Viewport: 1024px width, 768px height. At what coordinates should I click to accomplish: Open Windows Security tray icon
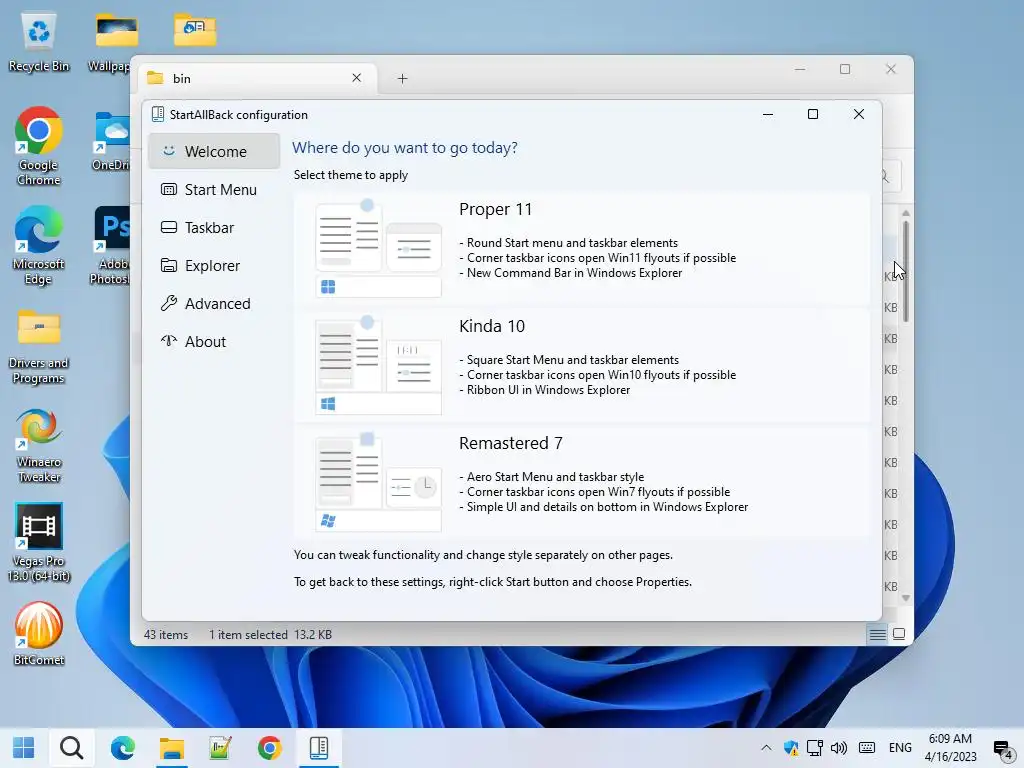coord(791,748)
